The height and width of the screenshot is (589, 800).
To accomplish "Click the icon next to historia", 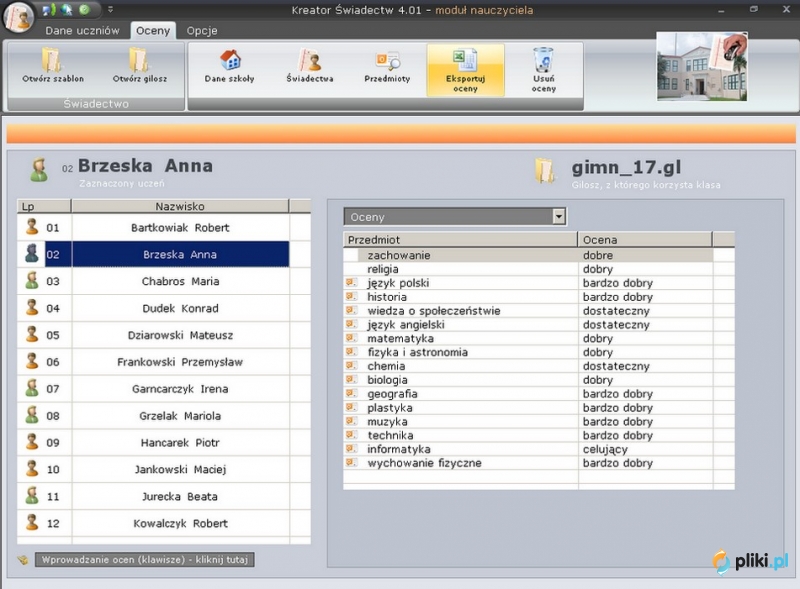I will pyautogui.click(x=351, y=296).
